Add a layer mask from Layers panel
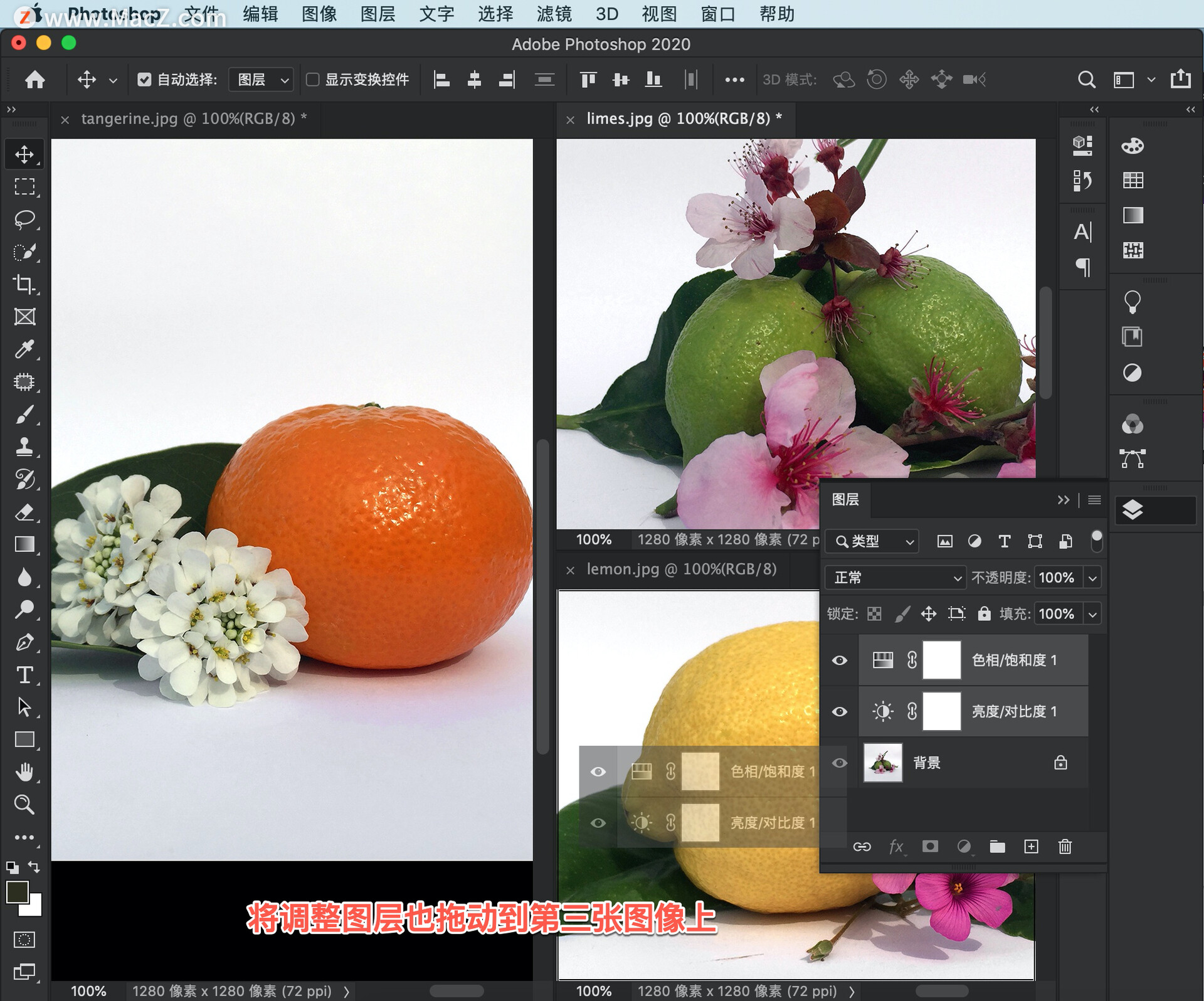This screenshot has width=1204, height=1001. 930,847
